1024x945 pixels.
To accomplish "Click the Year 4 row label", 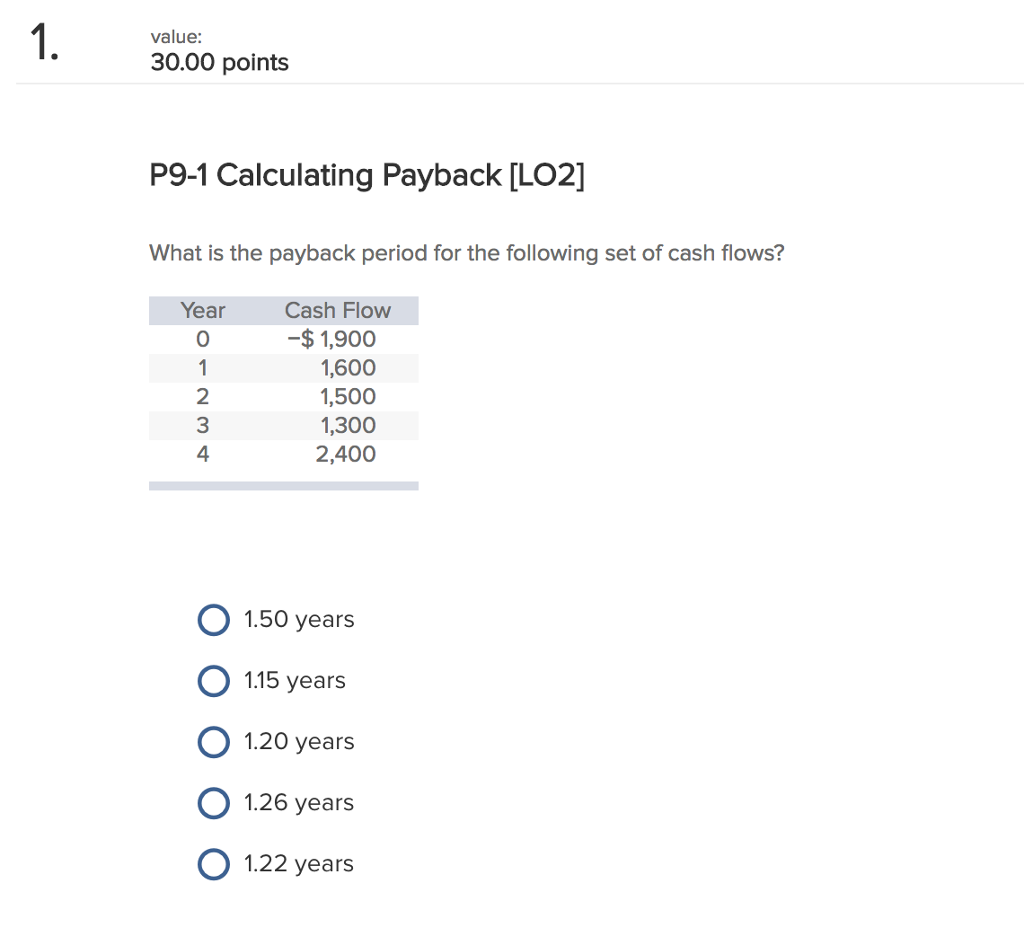I will (202, 454).
